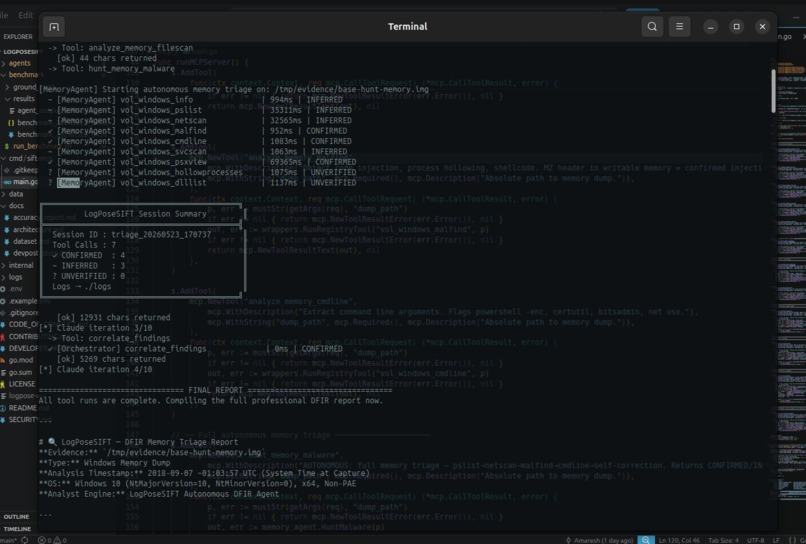The image size is (806, 544).
Task: Minimize the Terminal window
Action: [710, 27]
